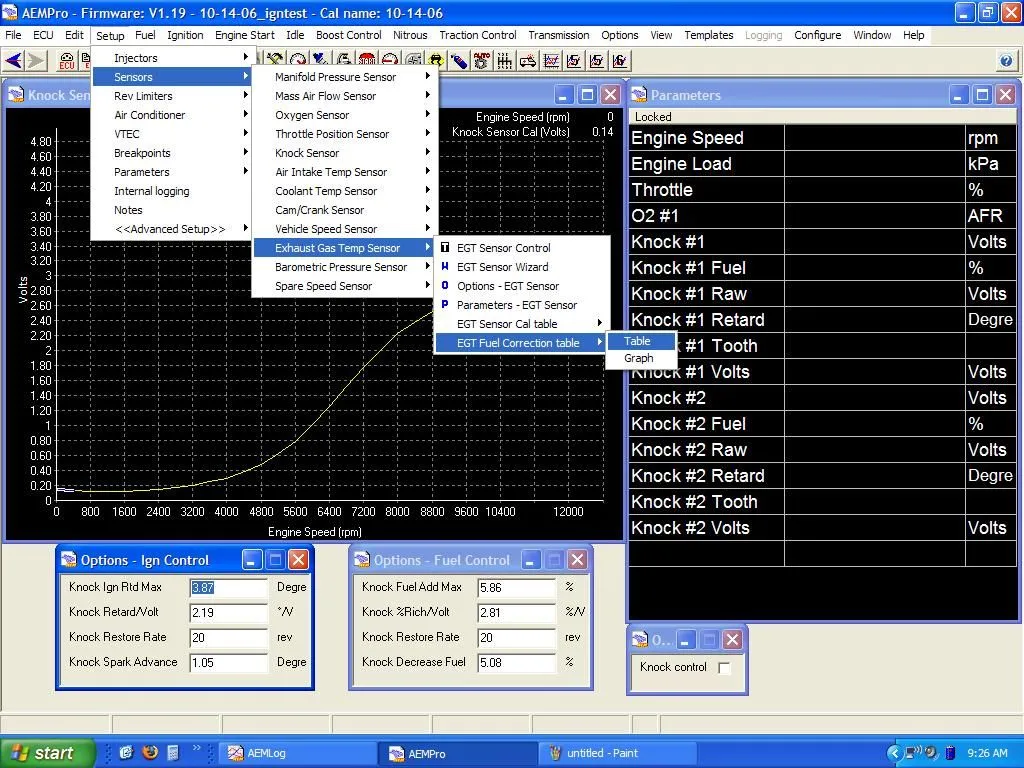Click the blue back arrow toolbar icon
The width and height of the screenshot is (1024, 768).
13,61
